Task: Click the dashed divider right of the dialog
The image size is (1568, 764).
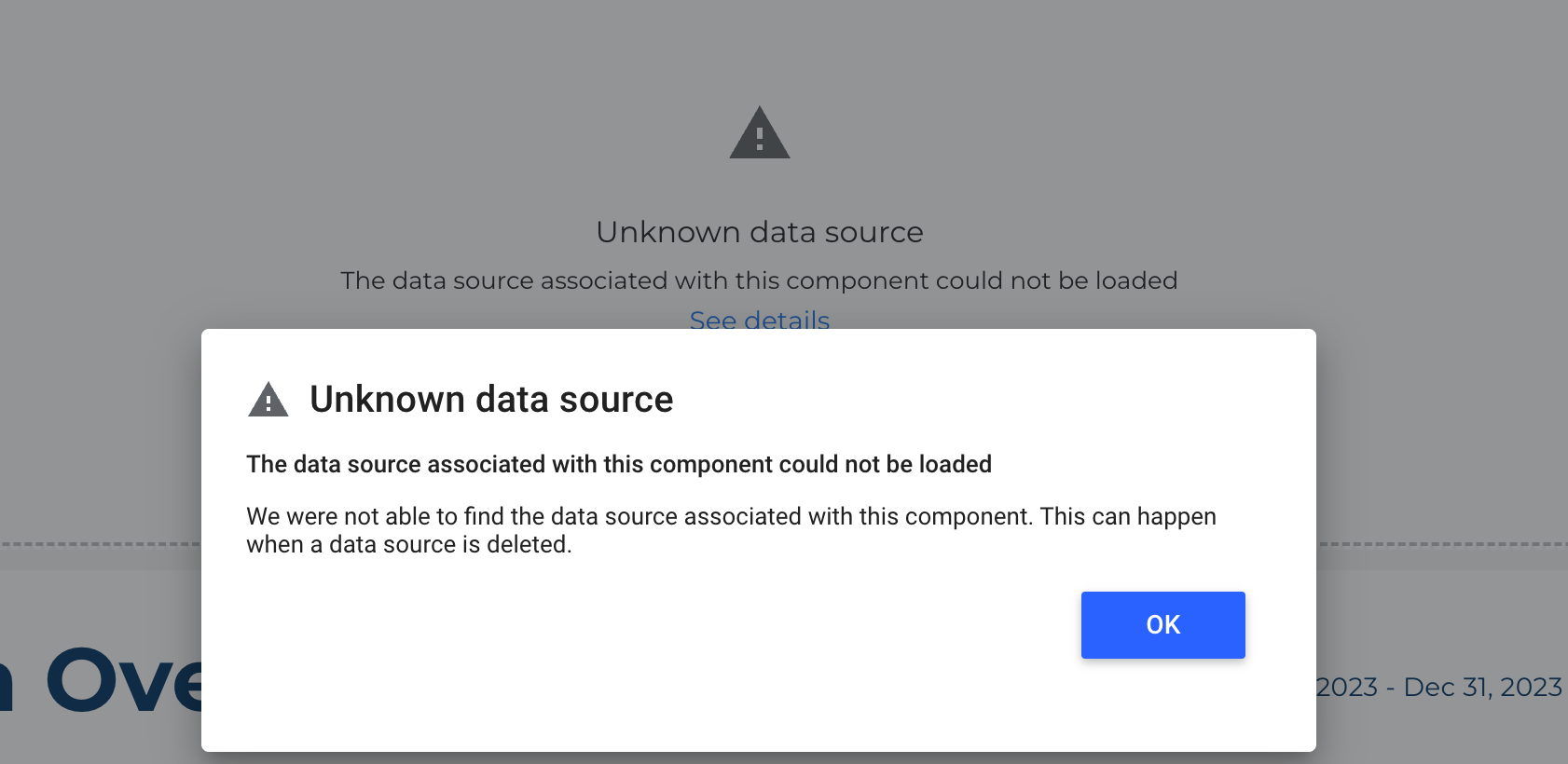Action: coord(1441,544)
